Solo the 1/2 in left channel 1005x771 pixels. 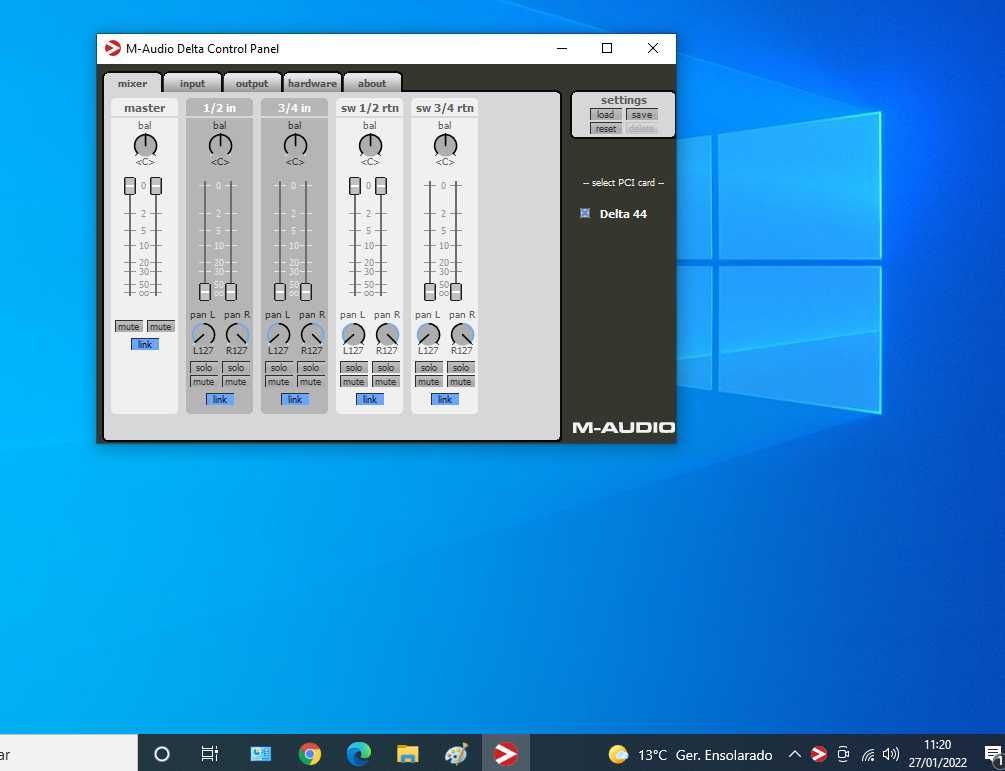pos(204,368)
